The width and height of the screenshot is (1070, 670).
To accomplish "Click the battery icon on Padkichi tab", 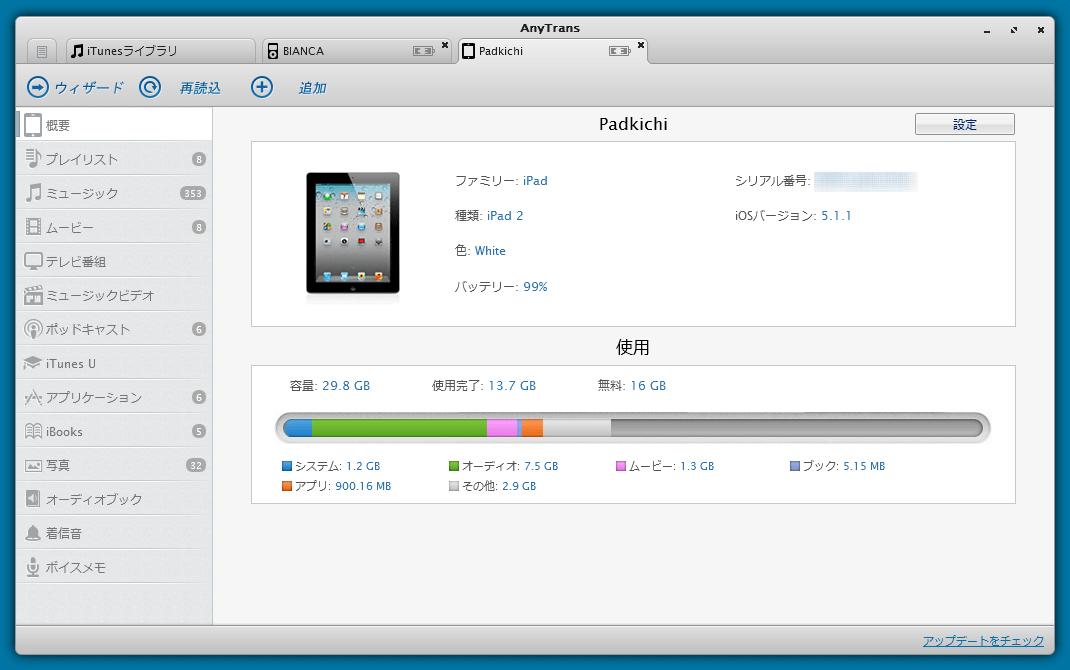I will pyautogui.click(x=620, y=51).
